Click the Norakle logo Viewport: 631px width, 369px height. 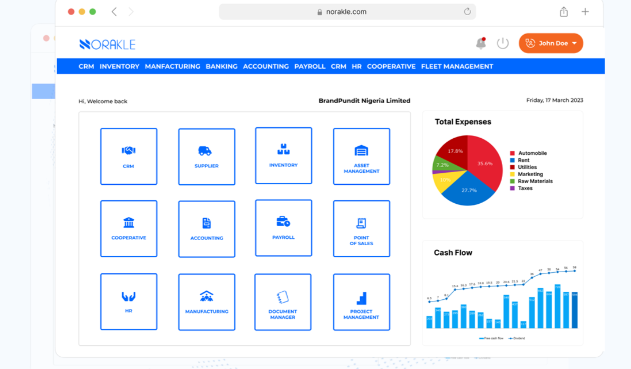(x=107, y=44)
